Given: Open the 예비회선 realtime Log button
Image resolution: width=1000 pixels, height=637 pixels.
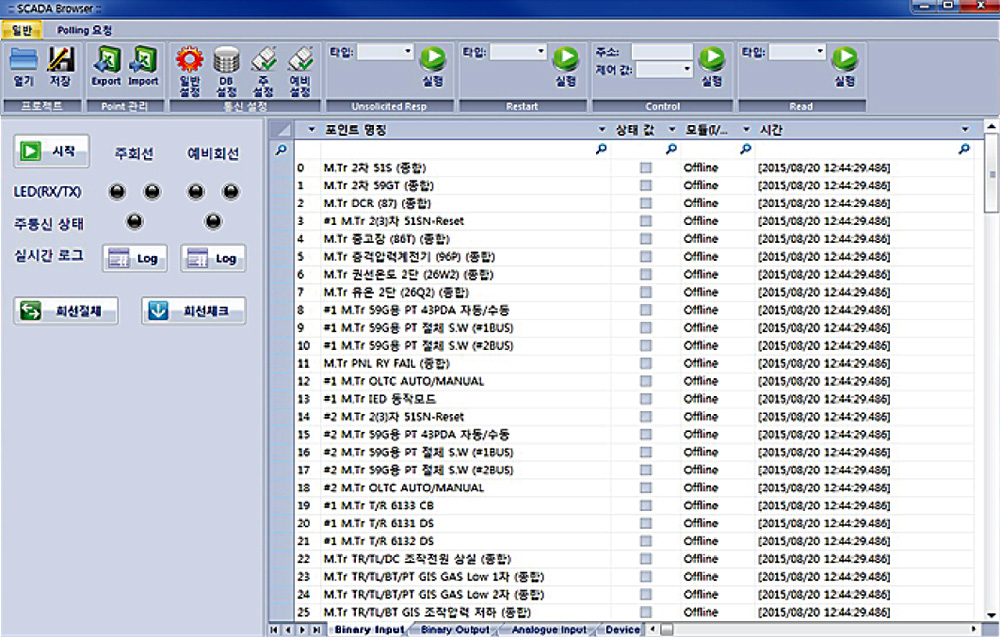Looking at the screenshot, I should click(x=213, y=258).
